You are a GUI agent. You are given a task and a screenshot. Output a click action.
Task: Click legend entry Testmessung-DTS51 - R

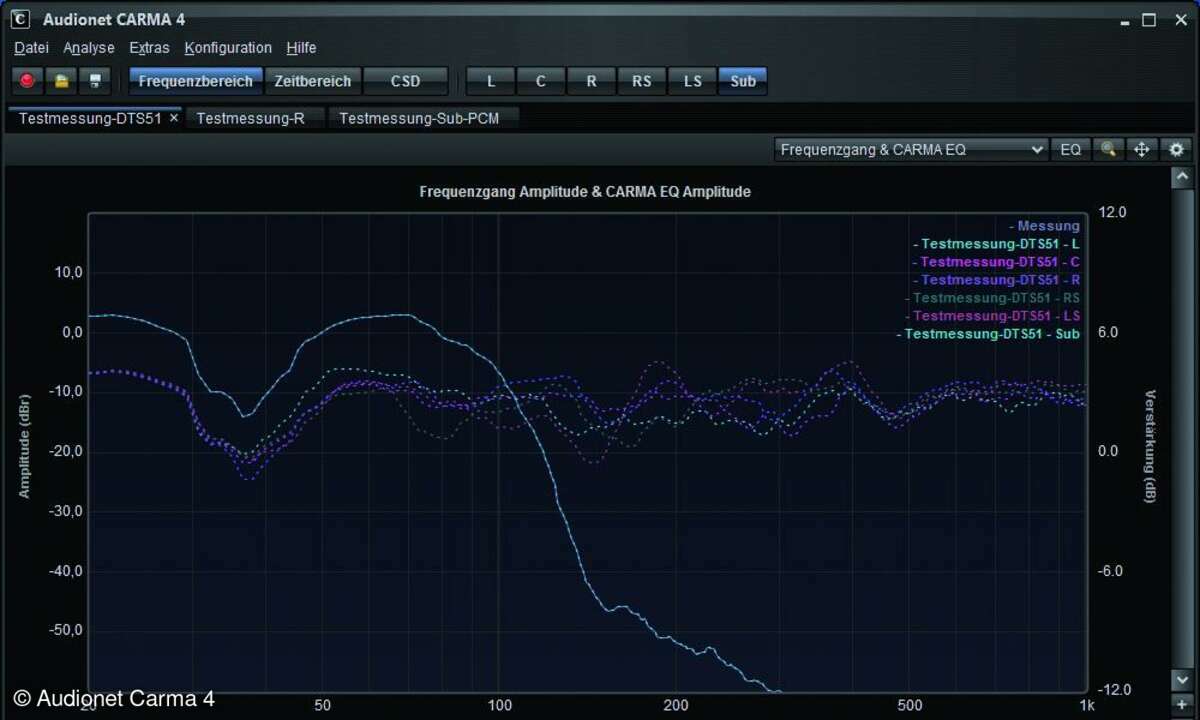point(996,280)
